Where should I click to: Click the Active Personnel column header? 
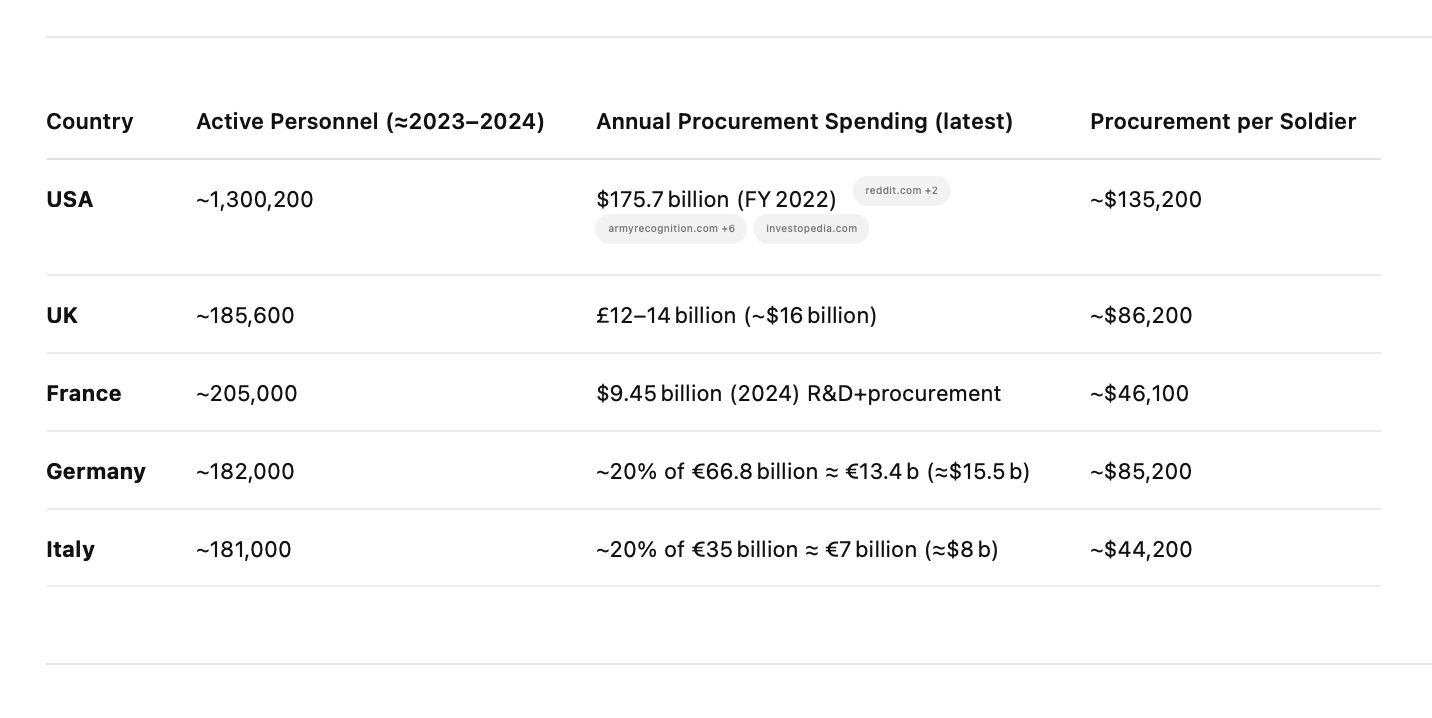click(x=370, y=121)
